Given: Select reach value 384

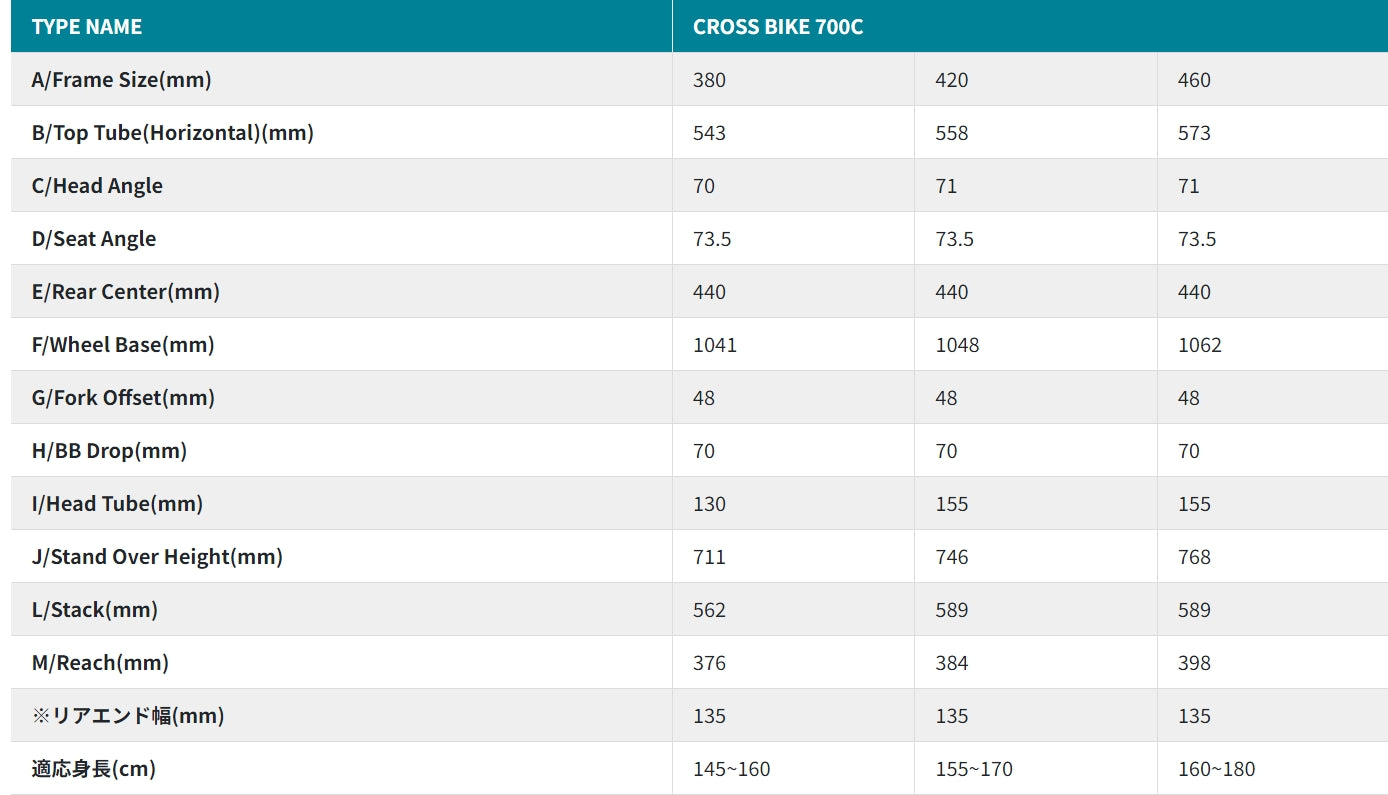Looking at the screenshot, I should 951,663.
